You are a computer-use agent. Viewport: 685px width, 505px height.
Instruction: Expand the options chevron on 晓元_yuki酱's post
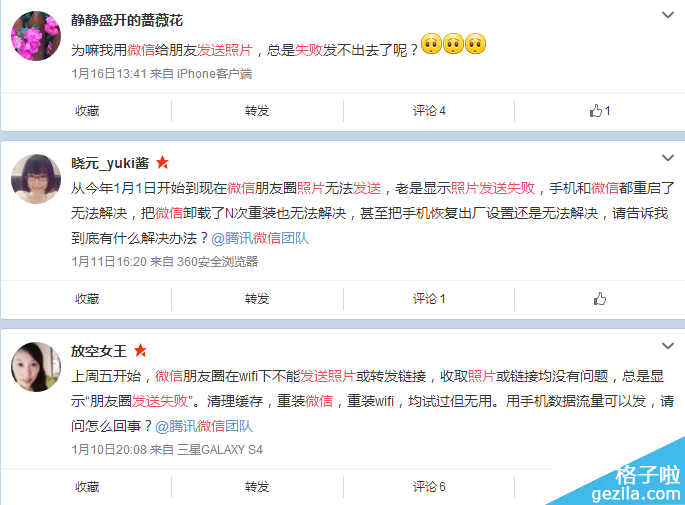pyautogui.click(x=668, y=158)
